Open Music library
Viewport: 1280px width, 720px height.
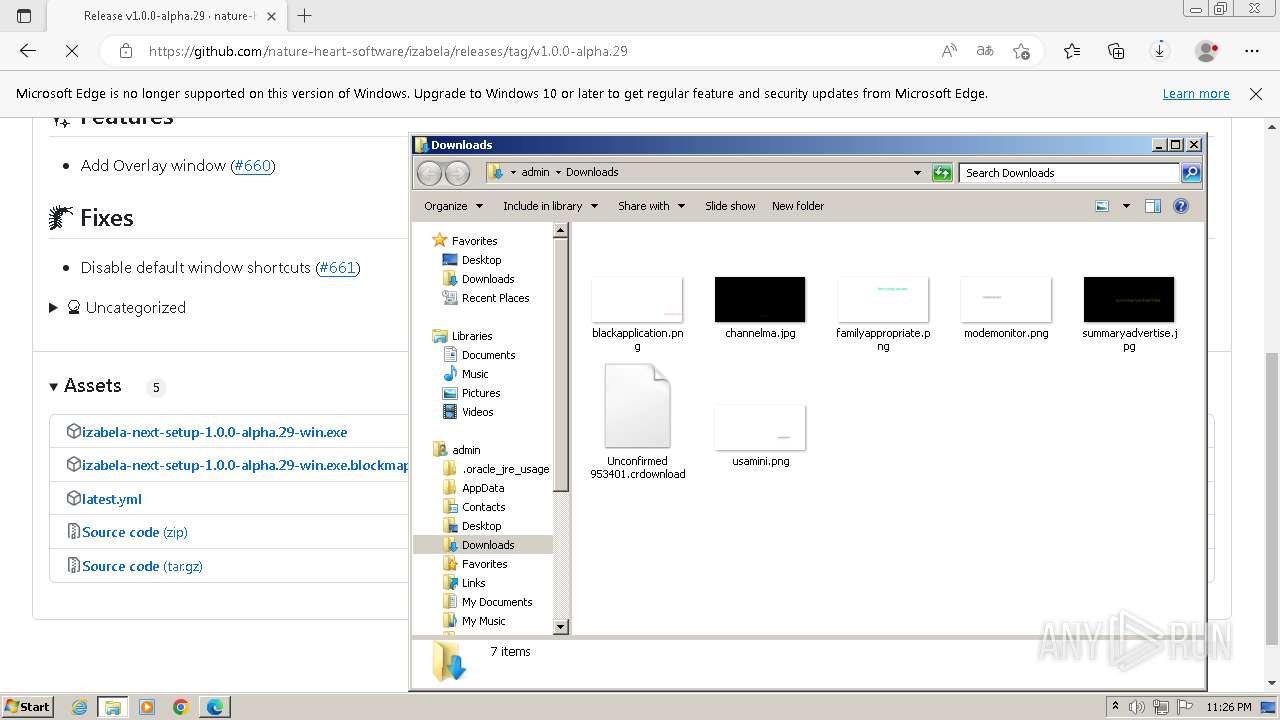(x=475, y=374)
